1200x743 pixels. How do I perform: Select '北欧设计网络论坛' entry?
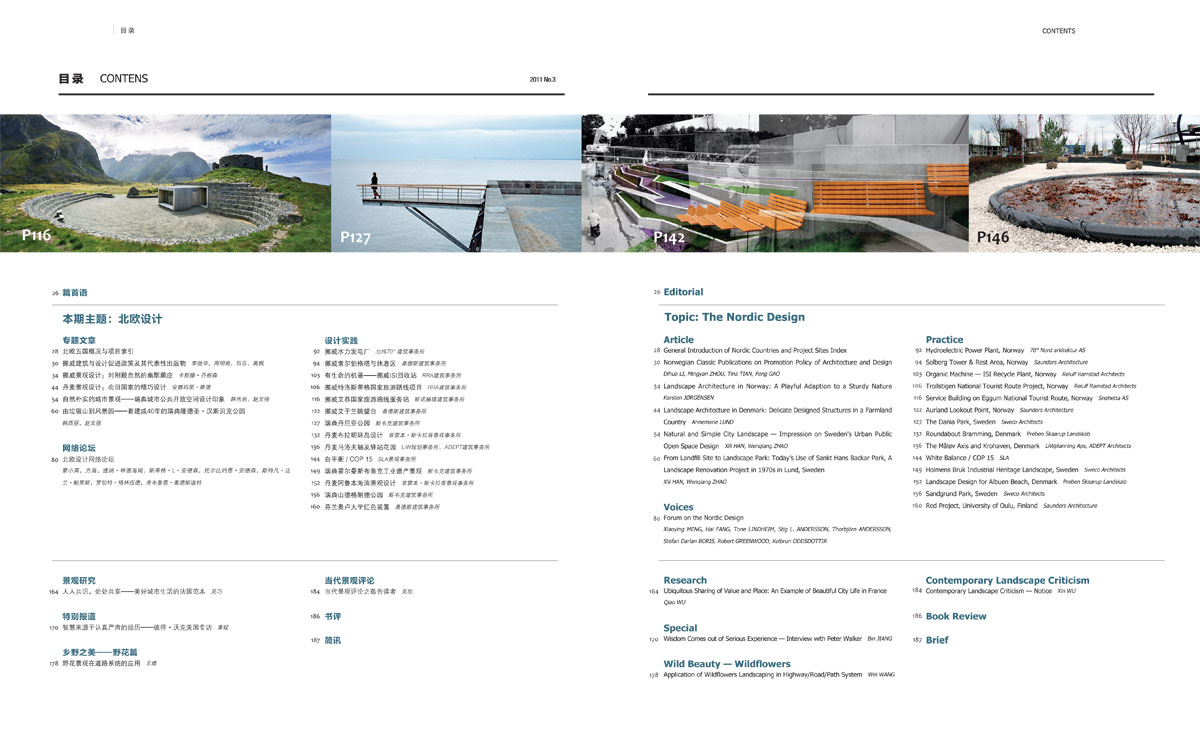[88, 459]
